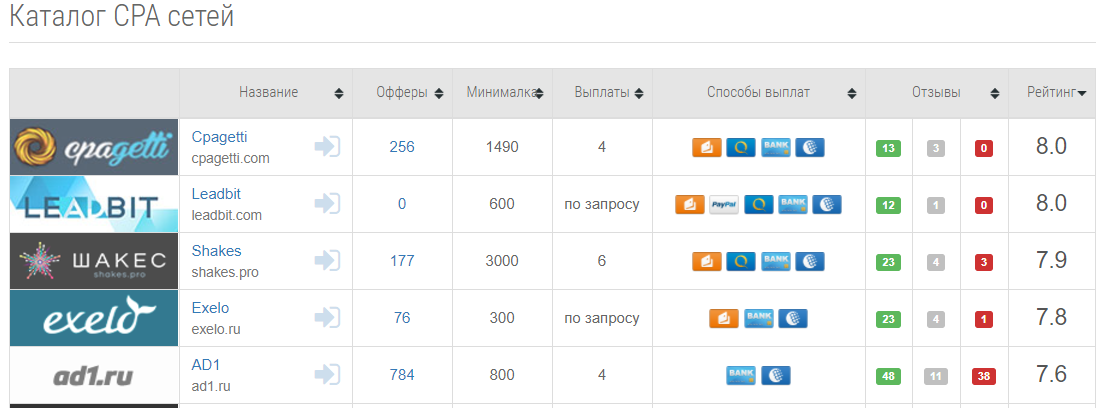Image resolution: width=1117 pixels, height=408 pixels.
Task: Click the green 12 reviews badge for Leadbit
Action: pos(888,206)
